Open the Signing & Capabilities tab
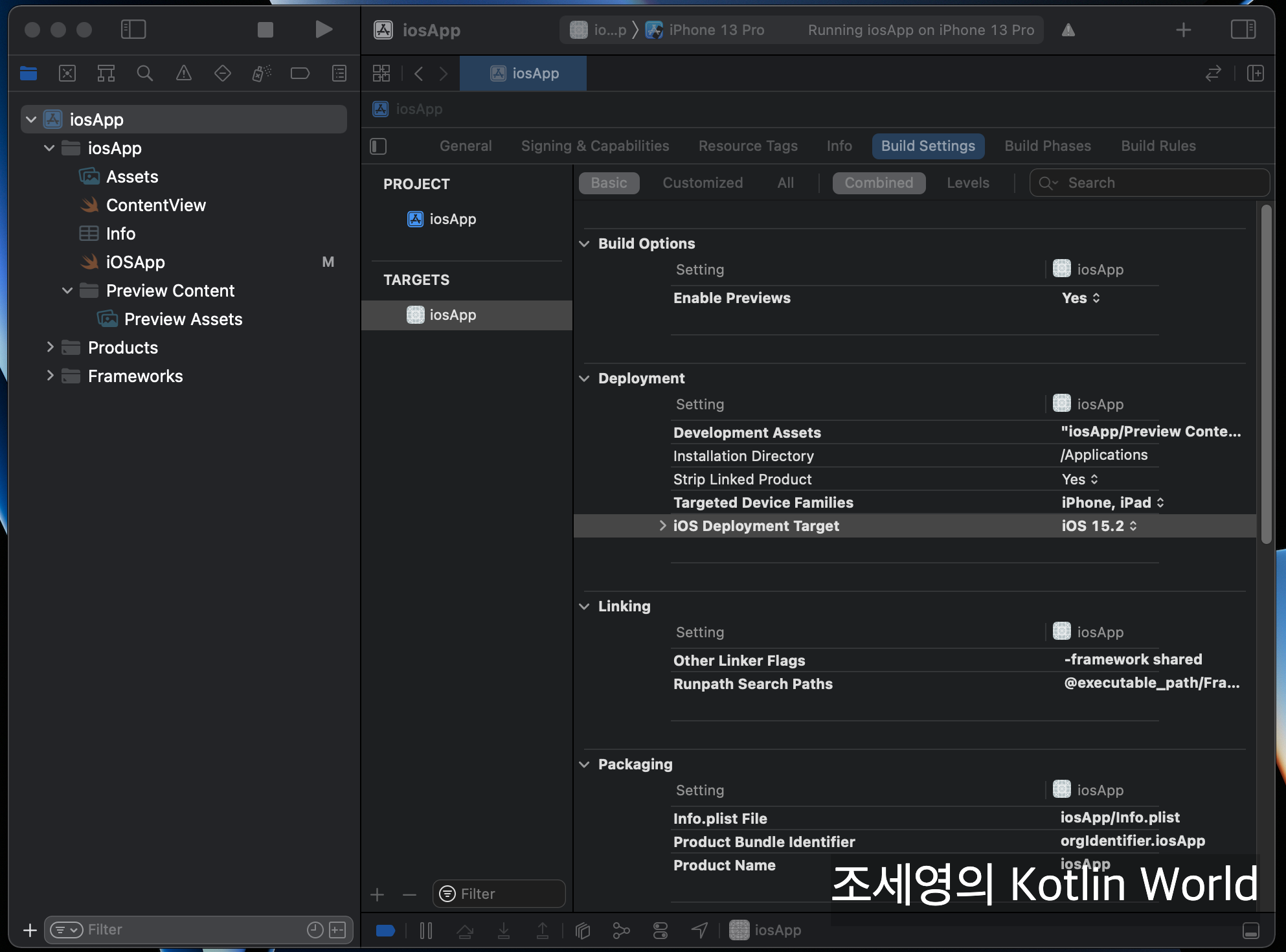1286x952 pixels. (x=594, y=146)
